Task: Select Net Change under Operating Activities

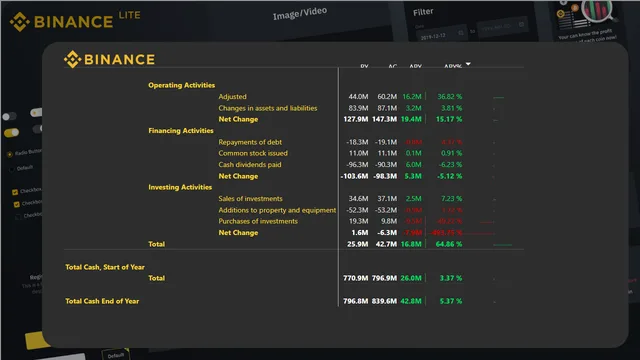Action: [238, 119]
